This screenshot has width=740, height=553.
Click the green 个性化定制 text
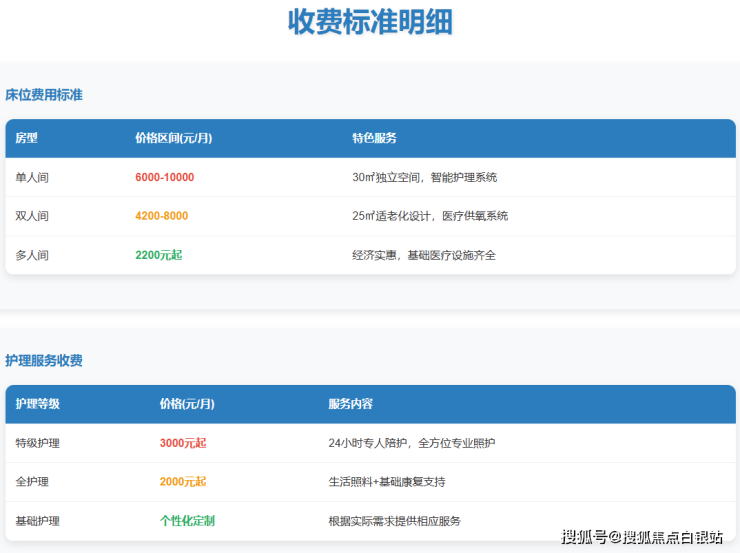[x=187, y=521]
